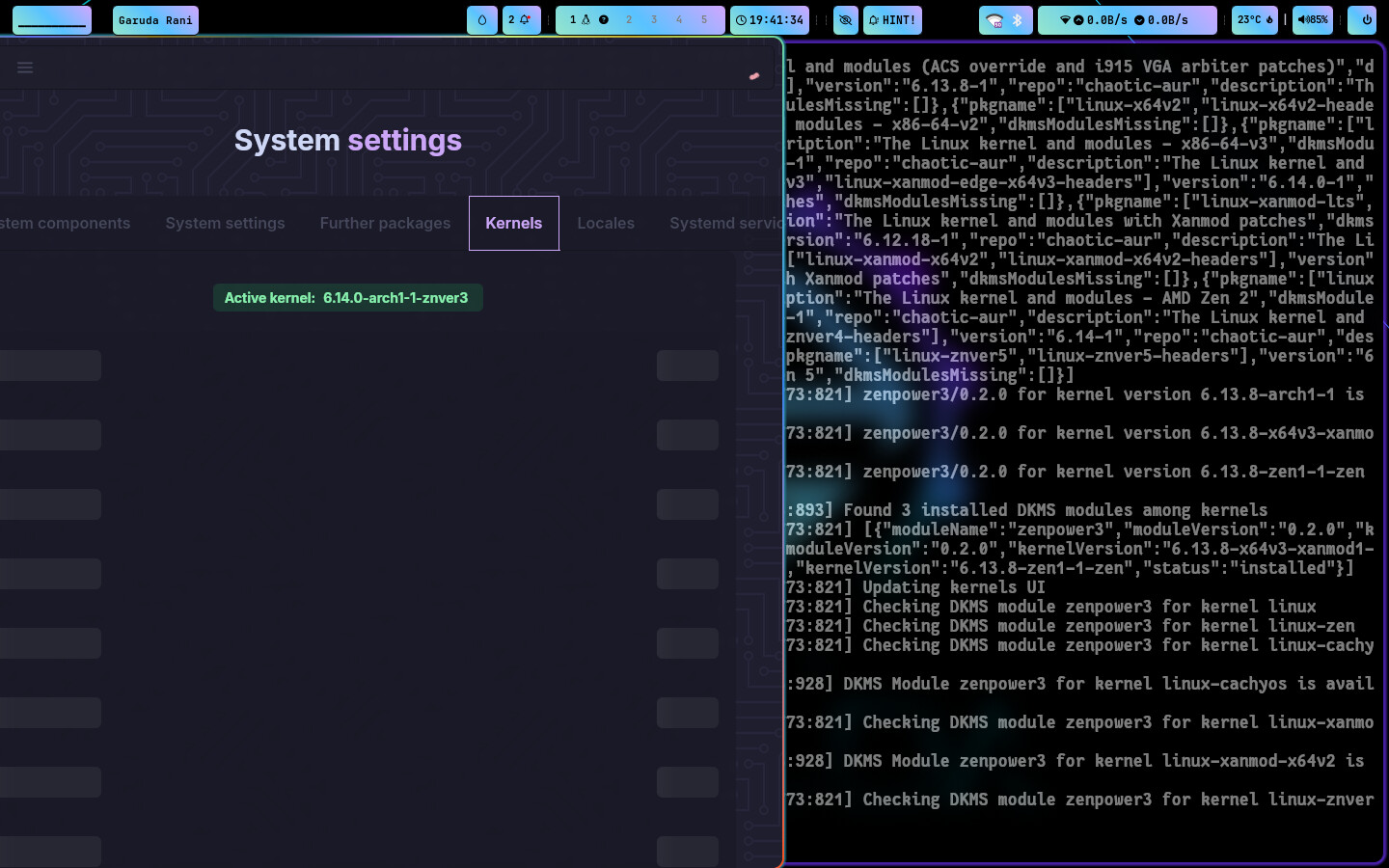Viewport: 1389px width, 868px height.
Task: Click the Active kernel 6.14.0 badge
Action: point(347,298)
